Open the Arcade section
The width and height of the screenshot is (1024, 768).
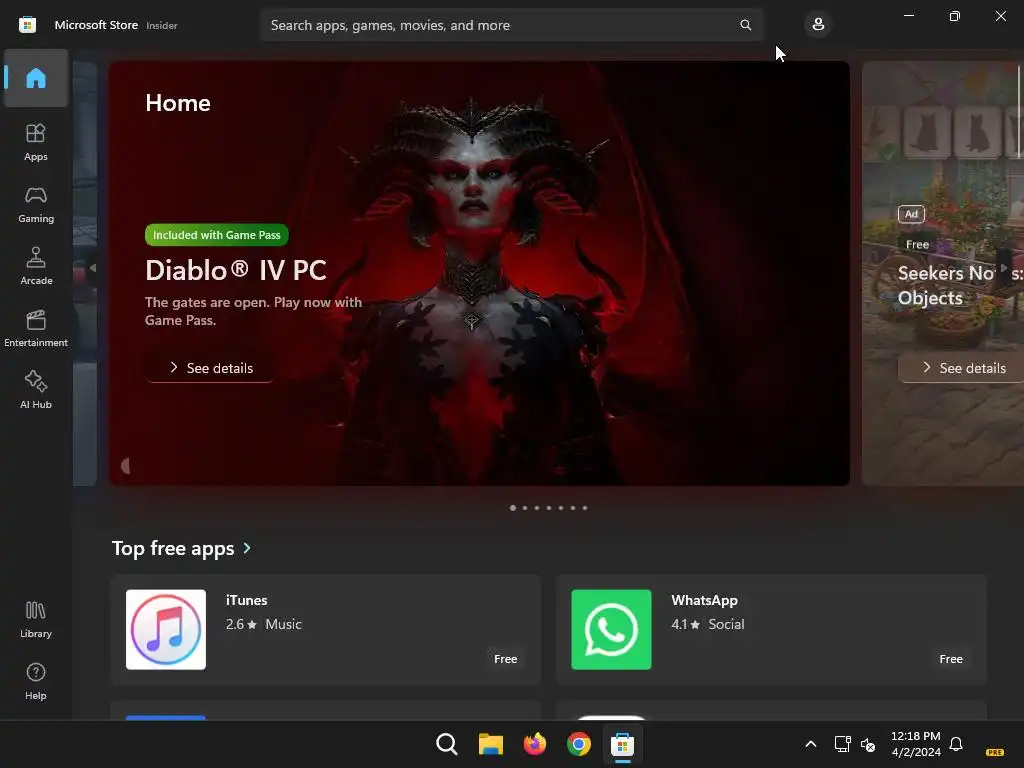(x=36, y=266)
